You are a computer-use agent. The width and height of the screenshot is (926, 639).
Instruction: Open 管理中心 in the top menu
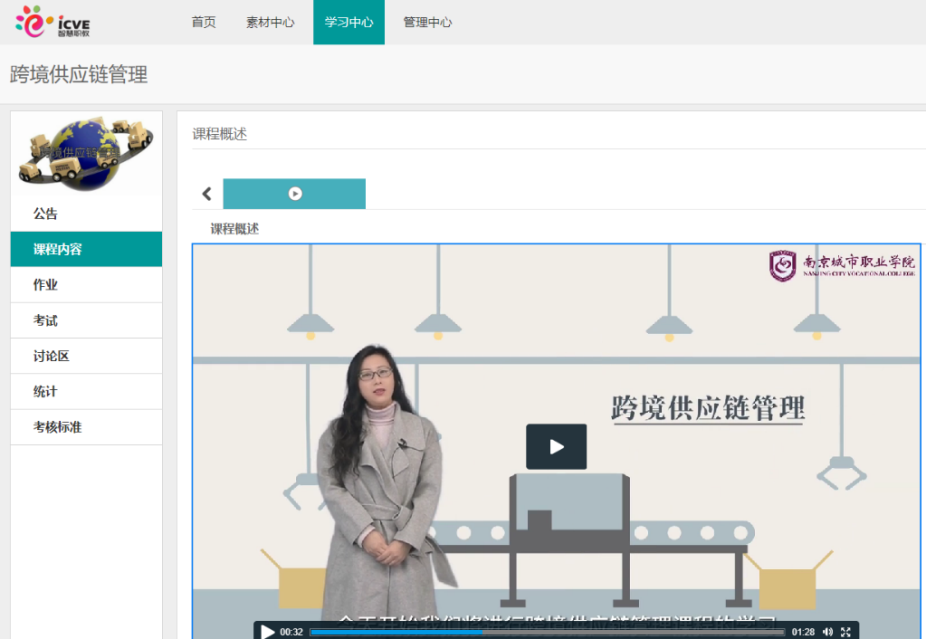click(x=427, y=22)
